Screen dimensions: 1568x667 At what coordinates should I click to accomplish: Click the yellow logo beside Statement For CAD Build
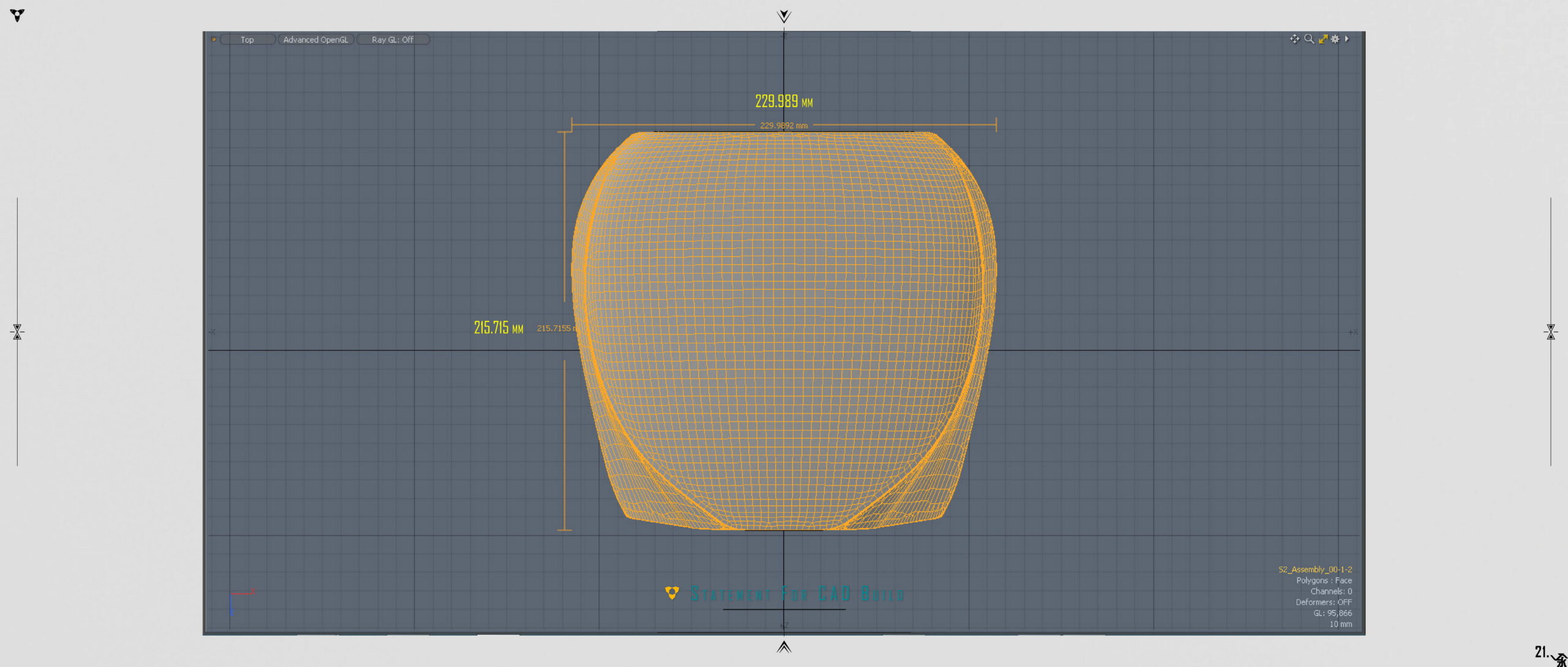pyautogui.click(x=672, y=593)
